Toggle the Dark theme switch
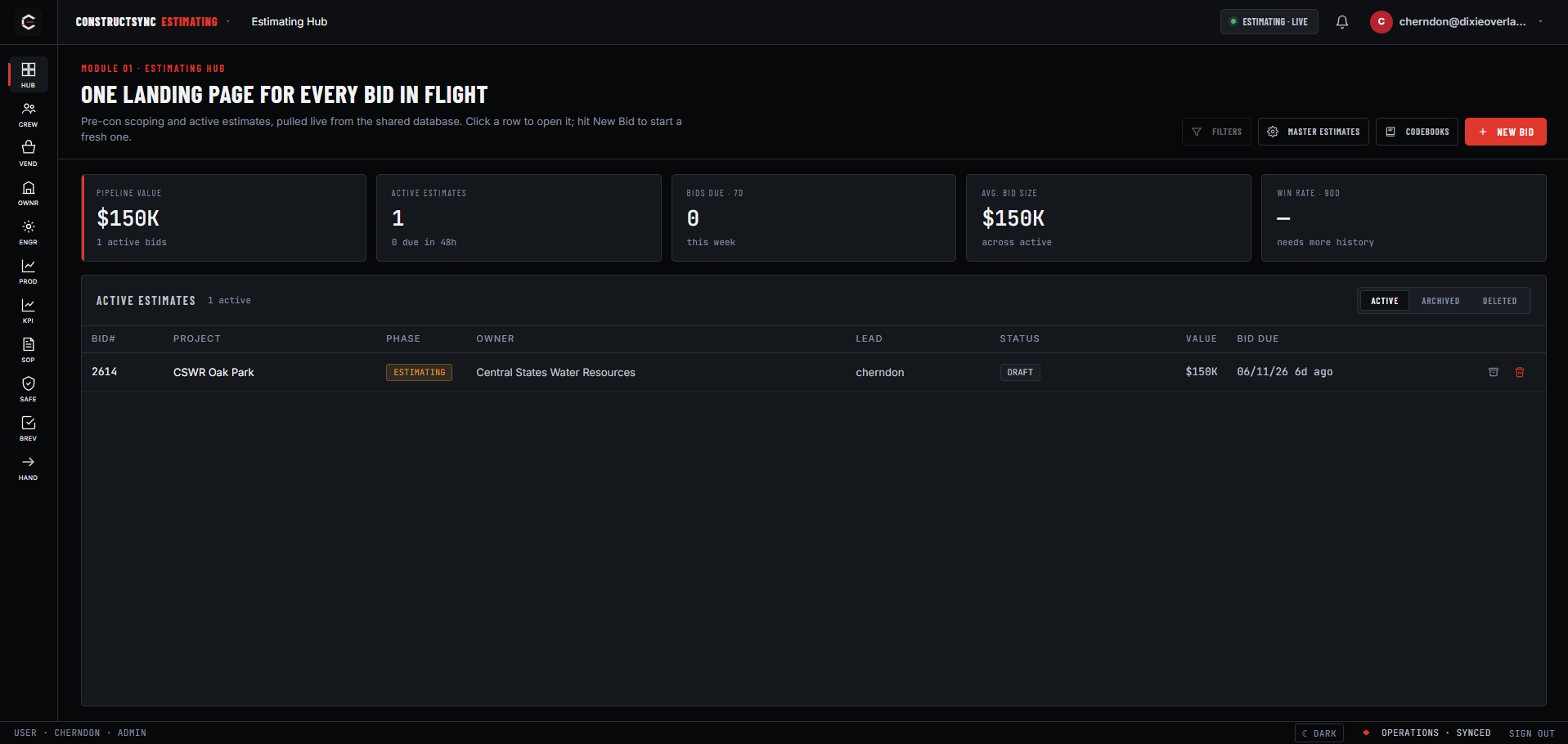Image resolution: width=1568 pixels, height=744 pixels. (x=1319, y=733)
